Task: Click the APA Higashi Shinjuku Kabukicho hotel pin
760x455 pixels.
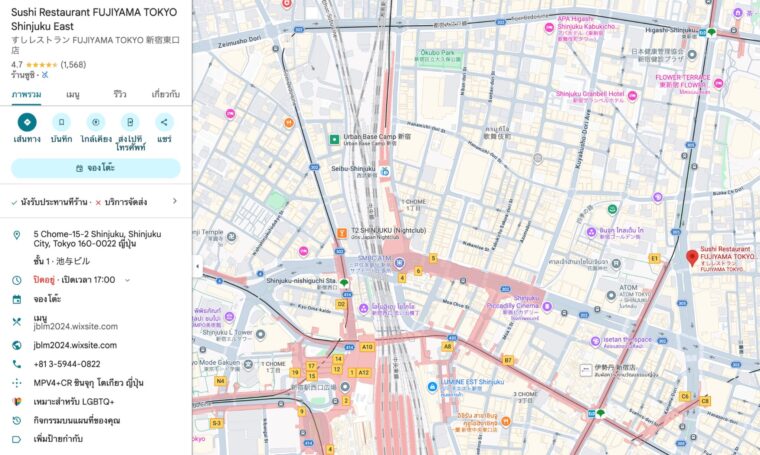Action: [549, 28]
